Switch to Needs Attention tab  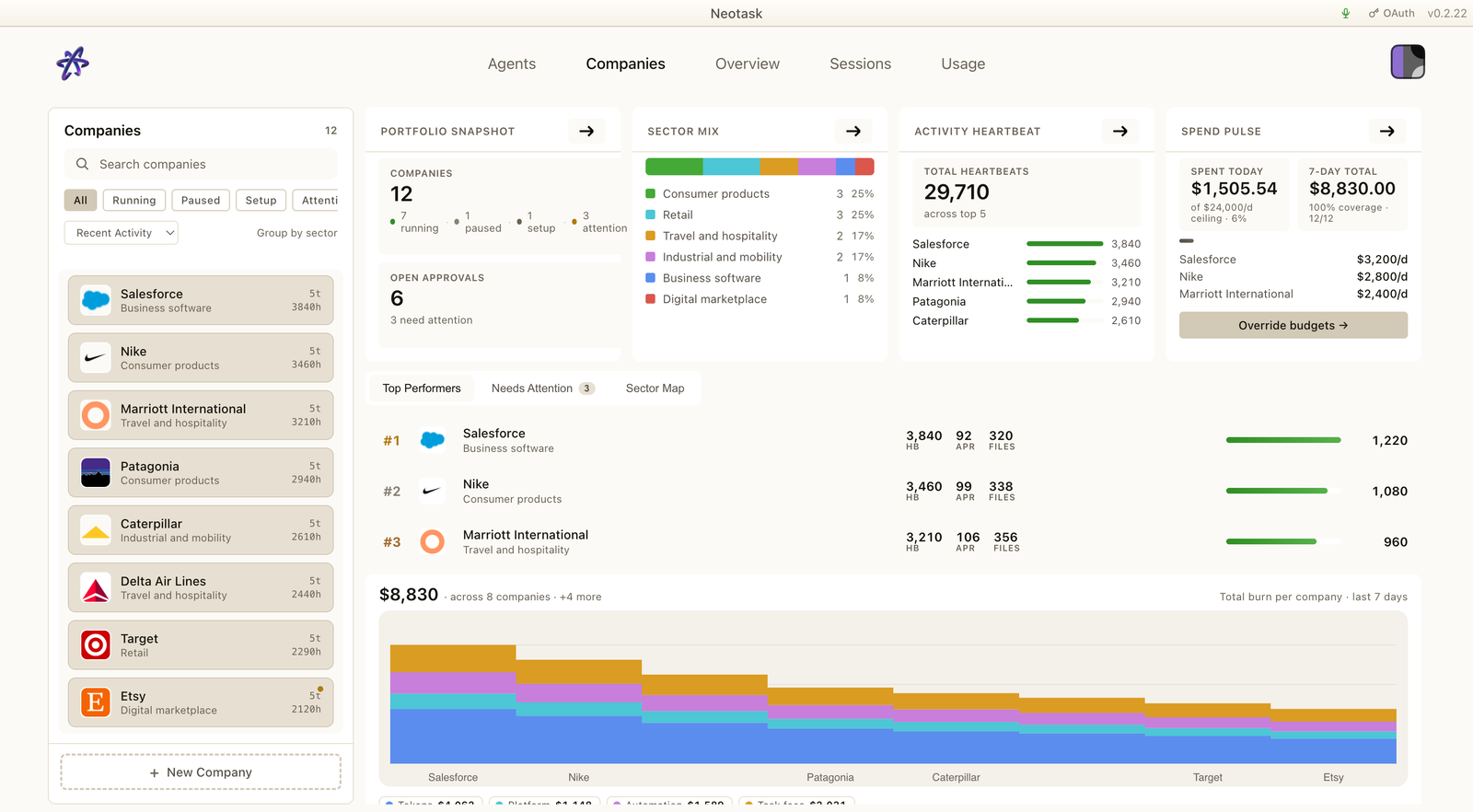click(543, 389)
